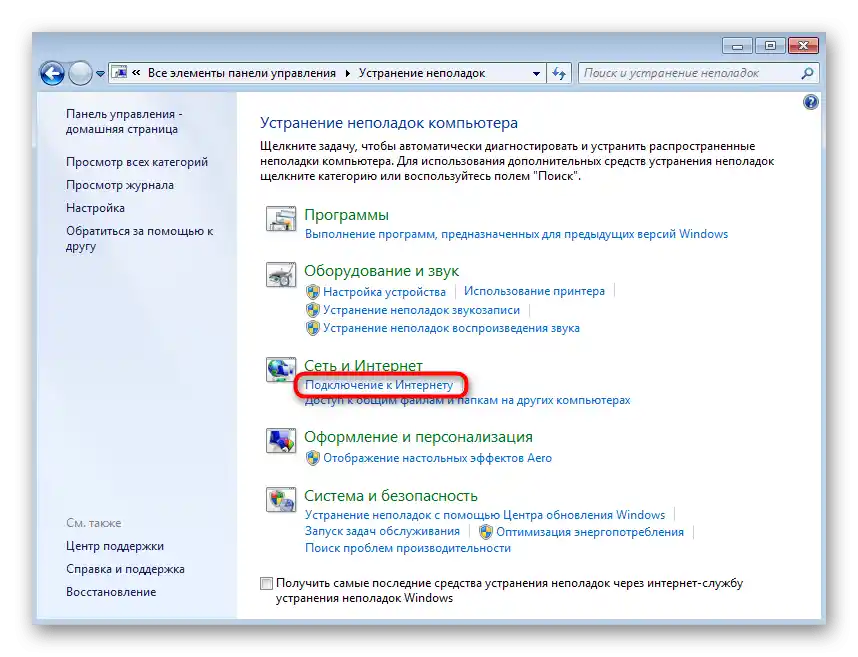
Task: Open the 'Система и безопасность' heading
Action: 391,496
